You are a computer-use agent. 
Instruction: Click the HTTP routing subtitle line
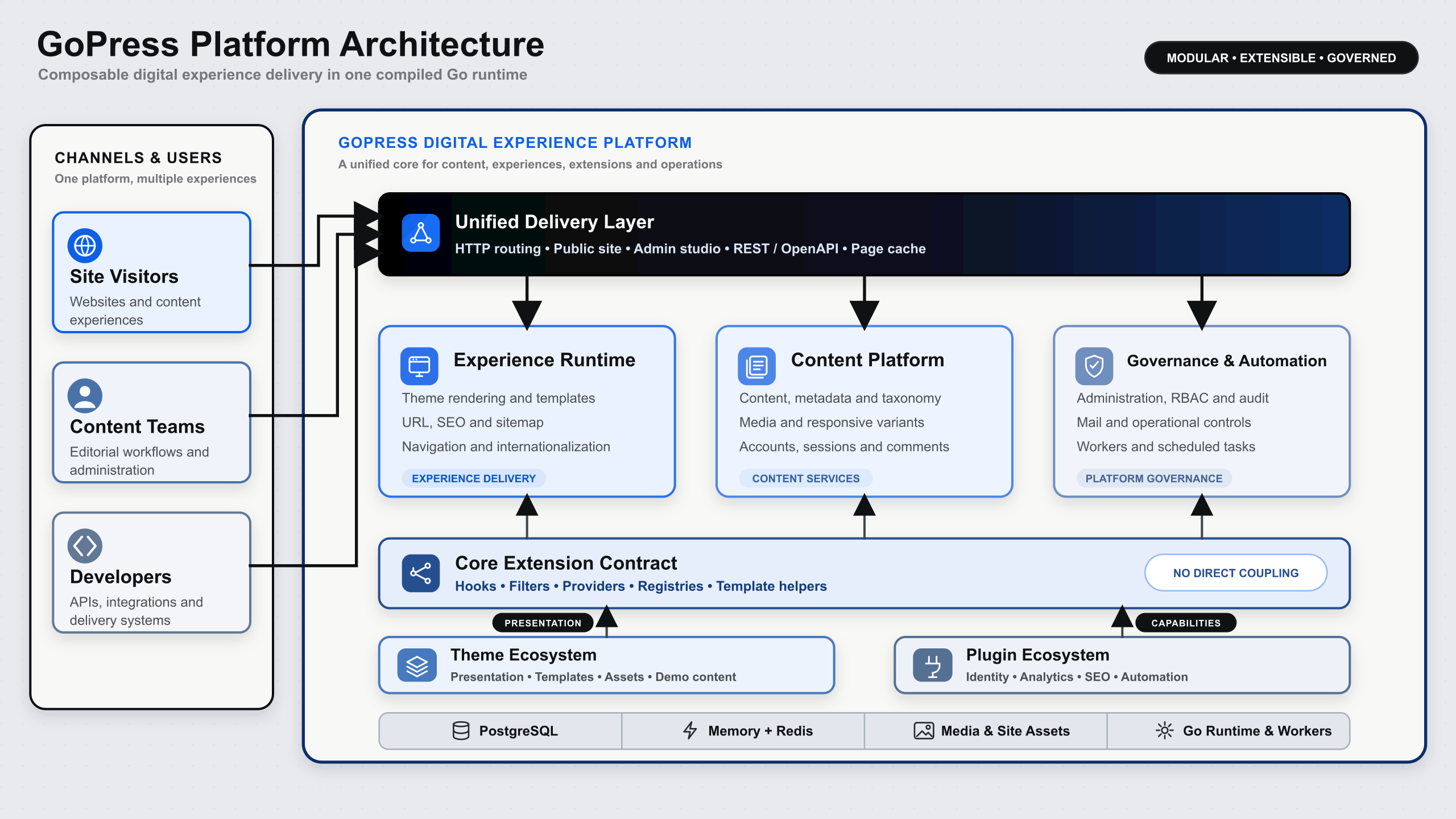[690, 249]
